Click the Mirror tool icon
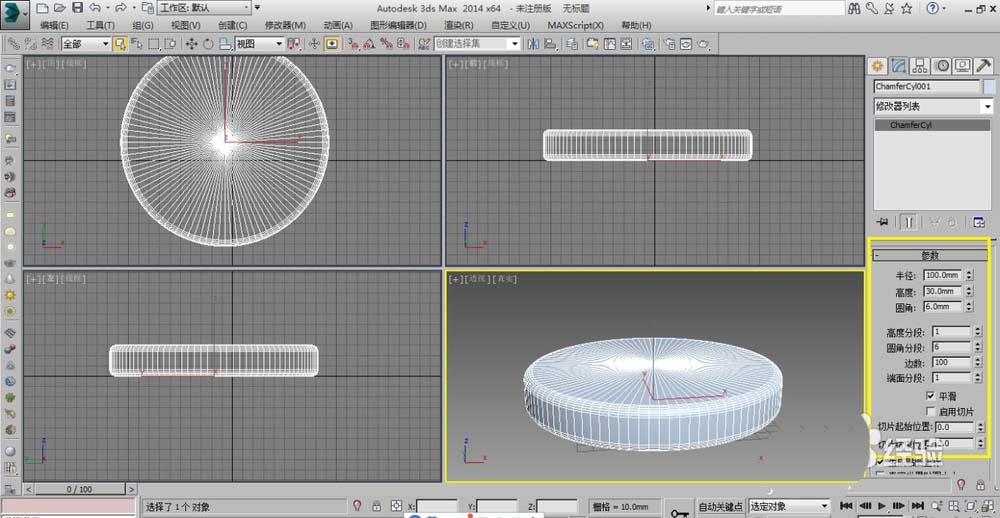1000x518 pixels. tap(533, 44)
